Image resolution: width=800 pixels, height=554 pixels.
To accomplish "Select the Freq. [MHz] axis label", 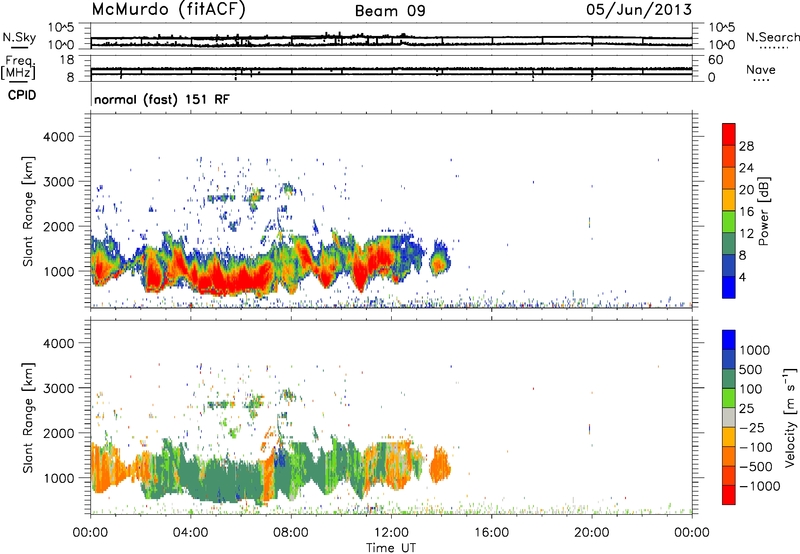I will [18, 68].
